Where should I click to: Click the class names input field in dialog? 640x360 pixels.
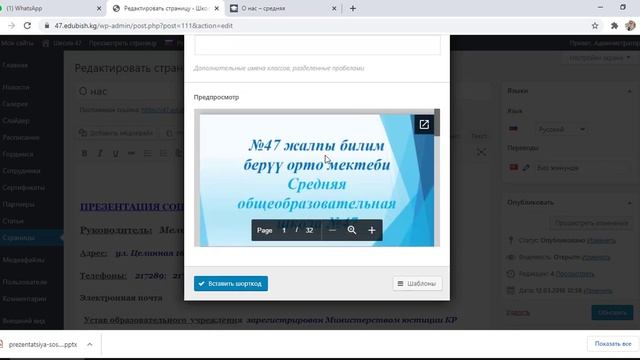pos(318,44)
